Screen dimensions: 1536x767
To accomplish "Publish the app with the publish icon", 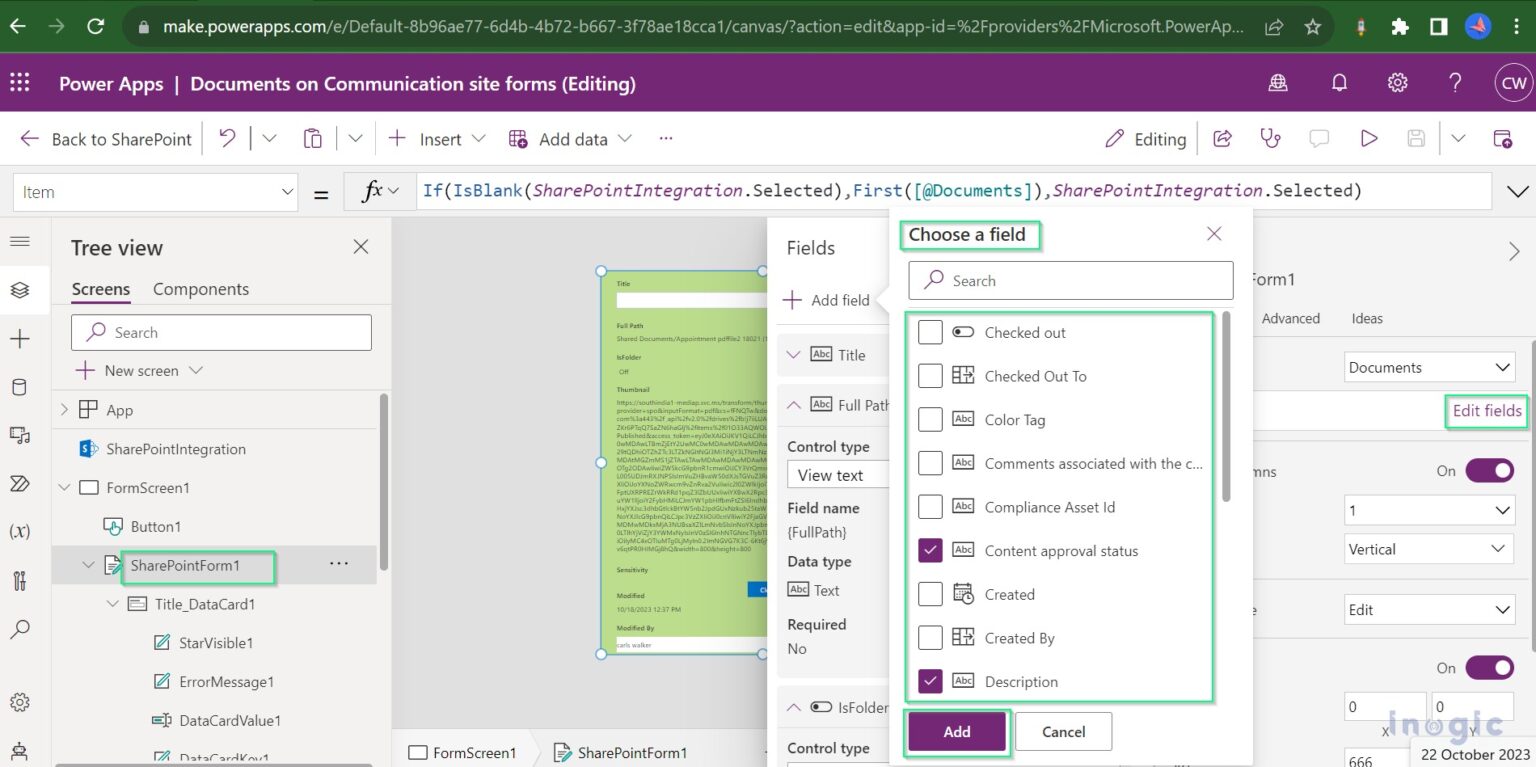I will coord(1504,139).
